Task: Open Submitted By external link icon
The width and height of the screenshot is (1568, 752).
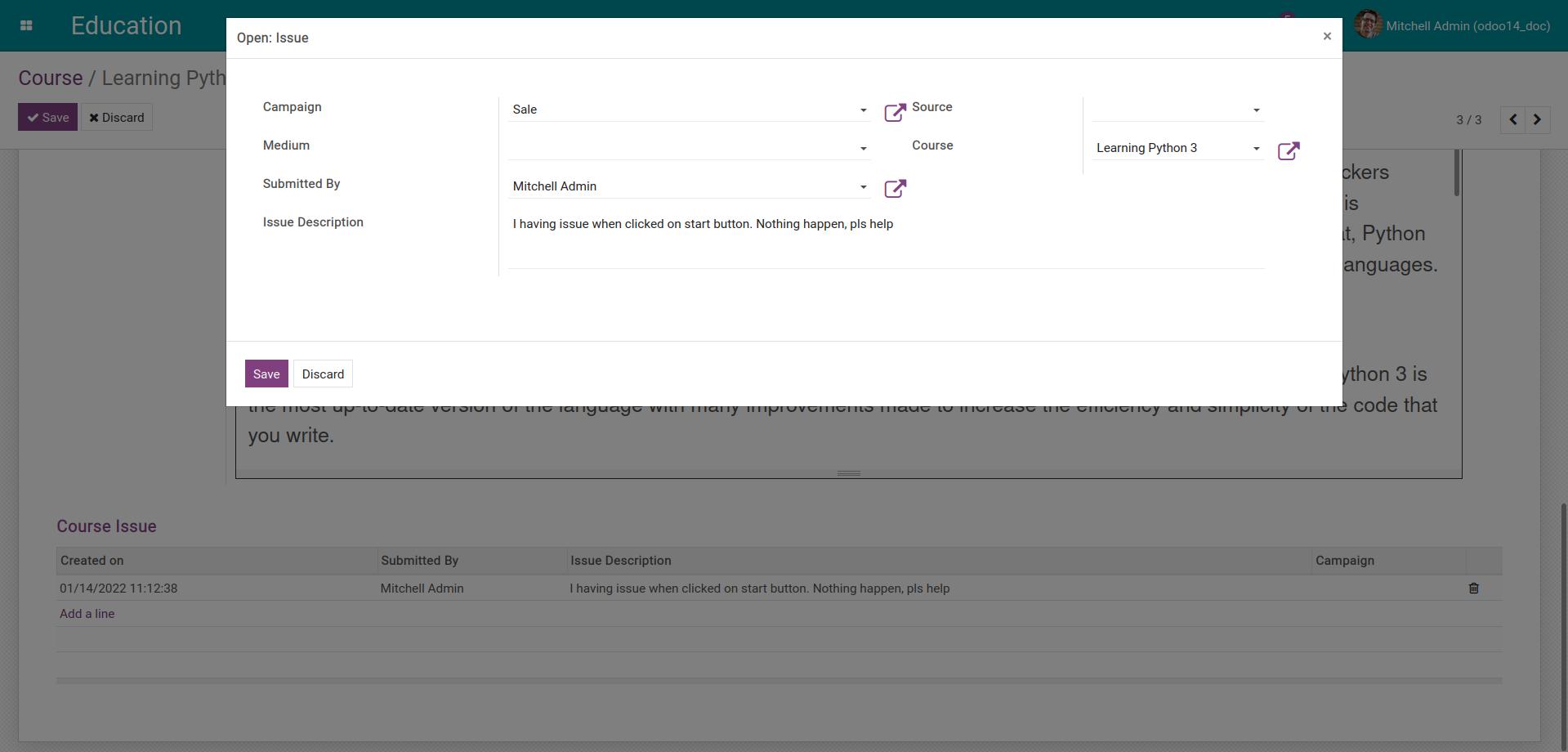Action: [895, 189]
